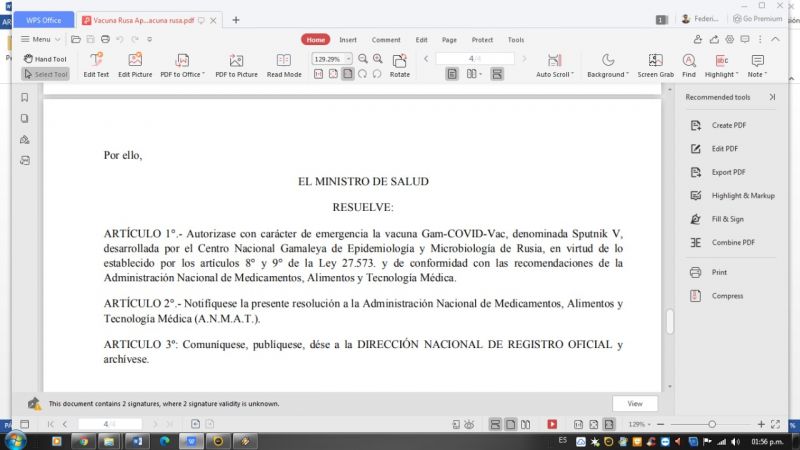Open the Page tab
Screen dimensions: 800x450
[x=449, y=40]
